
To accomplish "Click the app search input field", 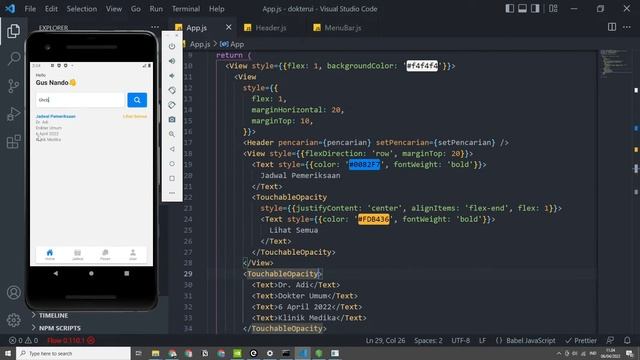I will pyautogui.click(x=80, y=100).
